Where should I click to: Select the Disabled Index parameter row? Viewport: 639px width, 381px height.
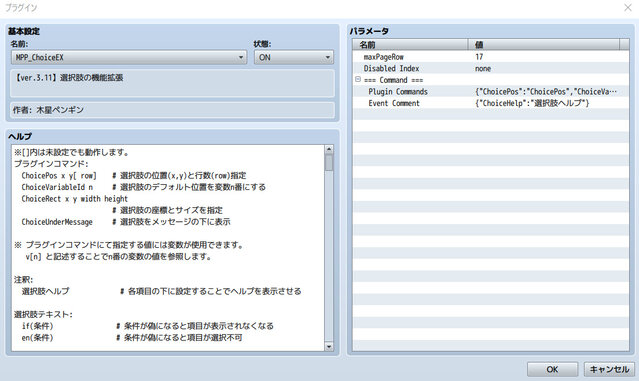pos(491,68)
